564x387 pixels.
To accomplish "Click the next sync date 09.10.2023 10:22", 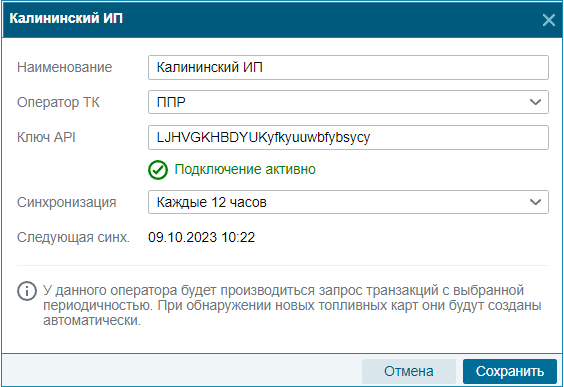I will (x=201, y=237).
